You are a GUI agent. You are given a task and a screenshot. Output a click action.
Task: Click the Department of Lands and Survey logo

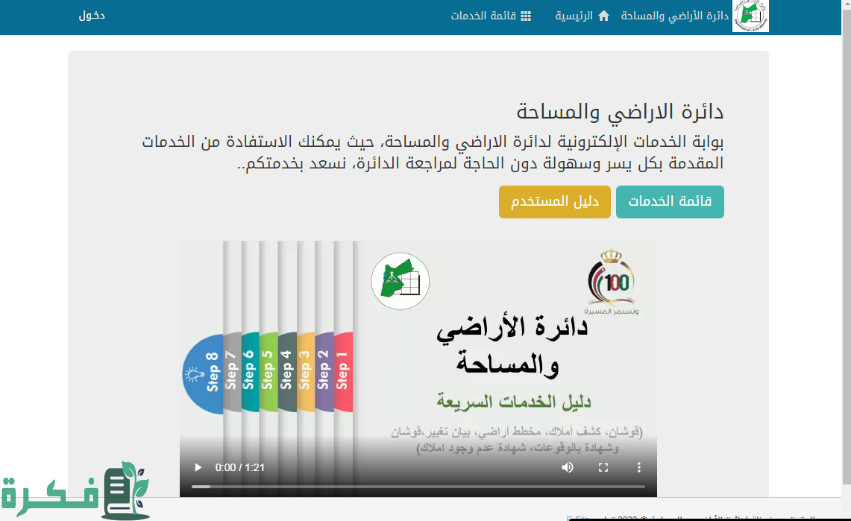[x=750, y=16]
